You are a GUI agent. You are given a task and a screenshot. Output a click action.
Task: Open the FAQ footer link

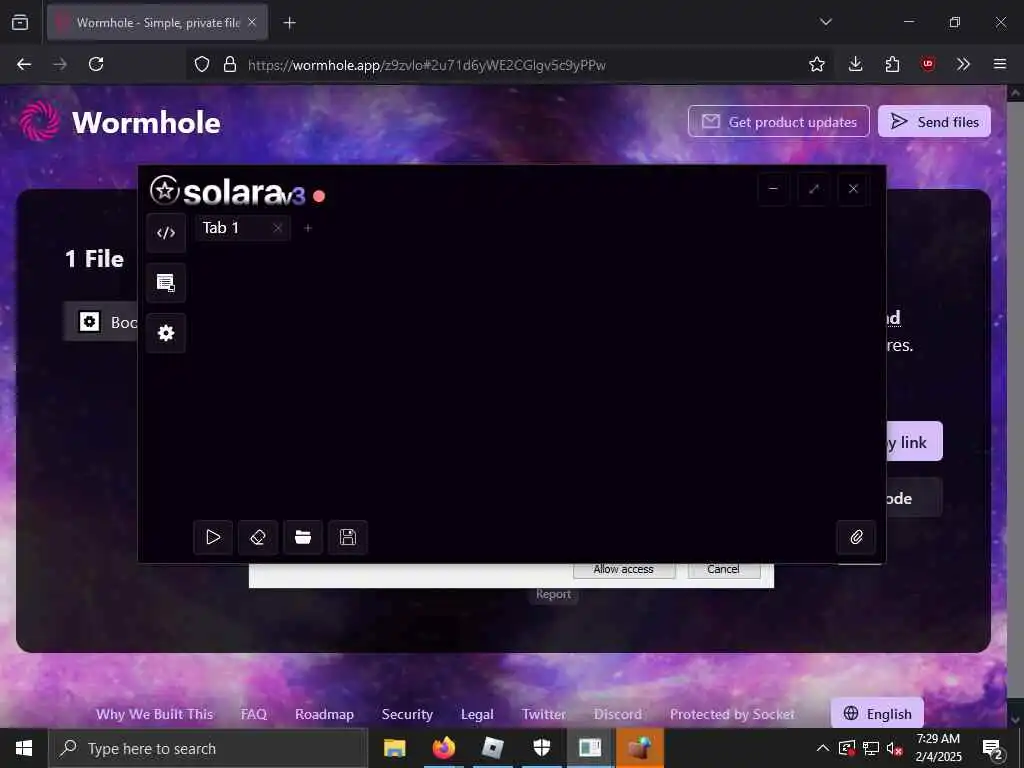point(253,714)
